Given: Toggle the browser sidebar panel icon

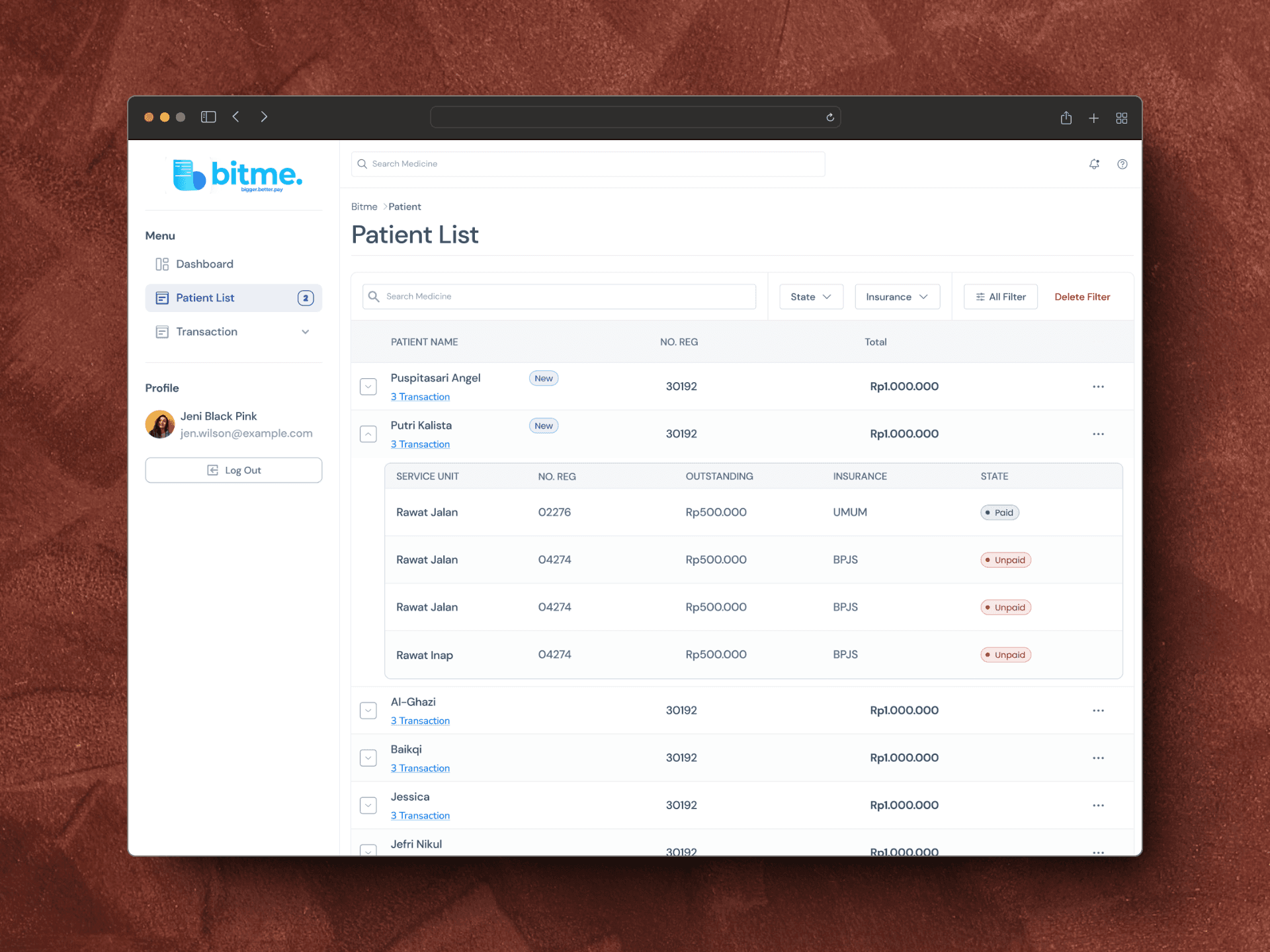Looking at the screenshot, I should (208, 117).
